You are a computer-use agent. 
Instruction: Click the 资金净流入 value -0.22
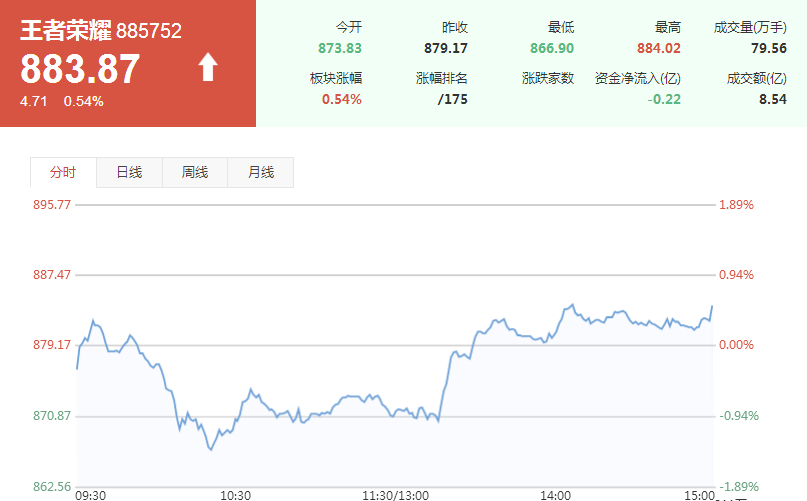[x=664, y=99]
